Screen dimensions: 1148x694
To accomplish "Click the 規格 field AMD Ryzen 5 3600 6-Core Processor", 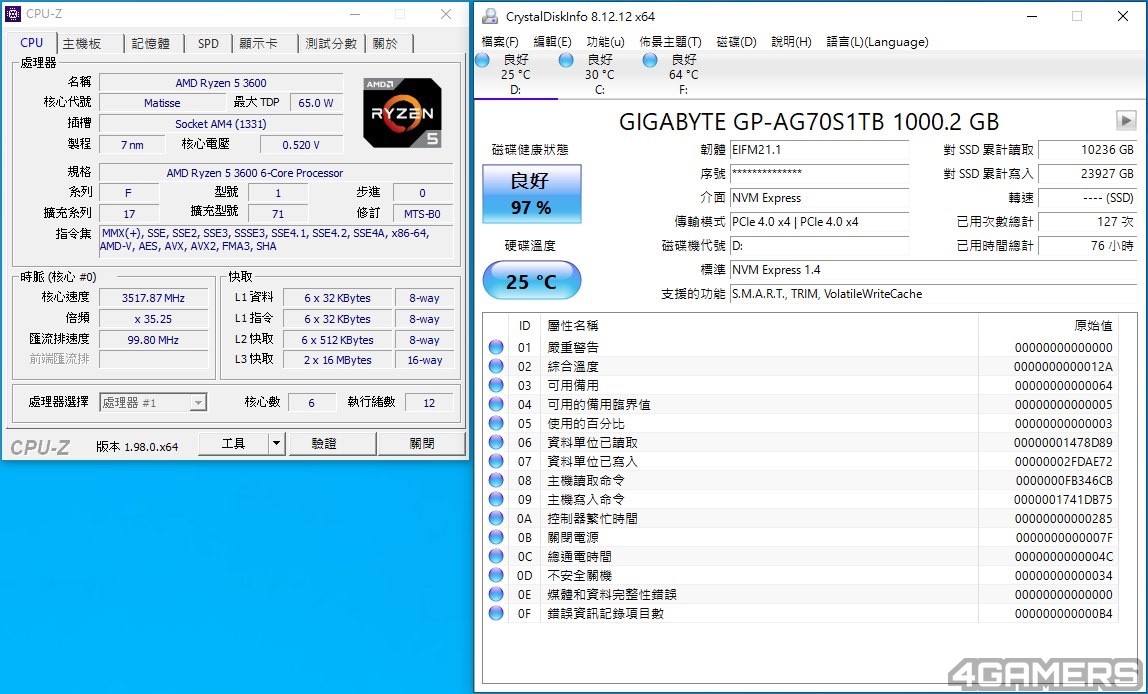I will point(276,173).
